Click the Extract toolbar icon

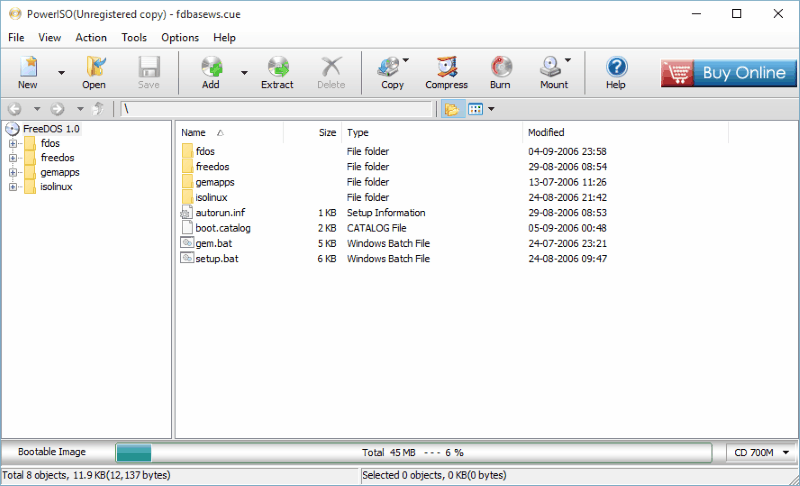coord(278,72)
